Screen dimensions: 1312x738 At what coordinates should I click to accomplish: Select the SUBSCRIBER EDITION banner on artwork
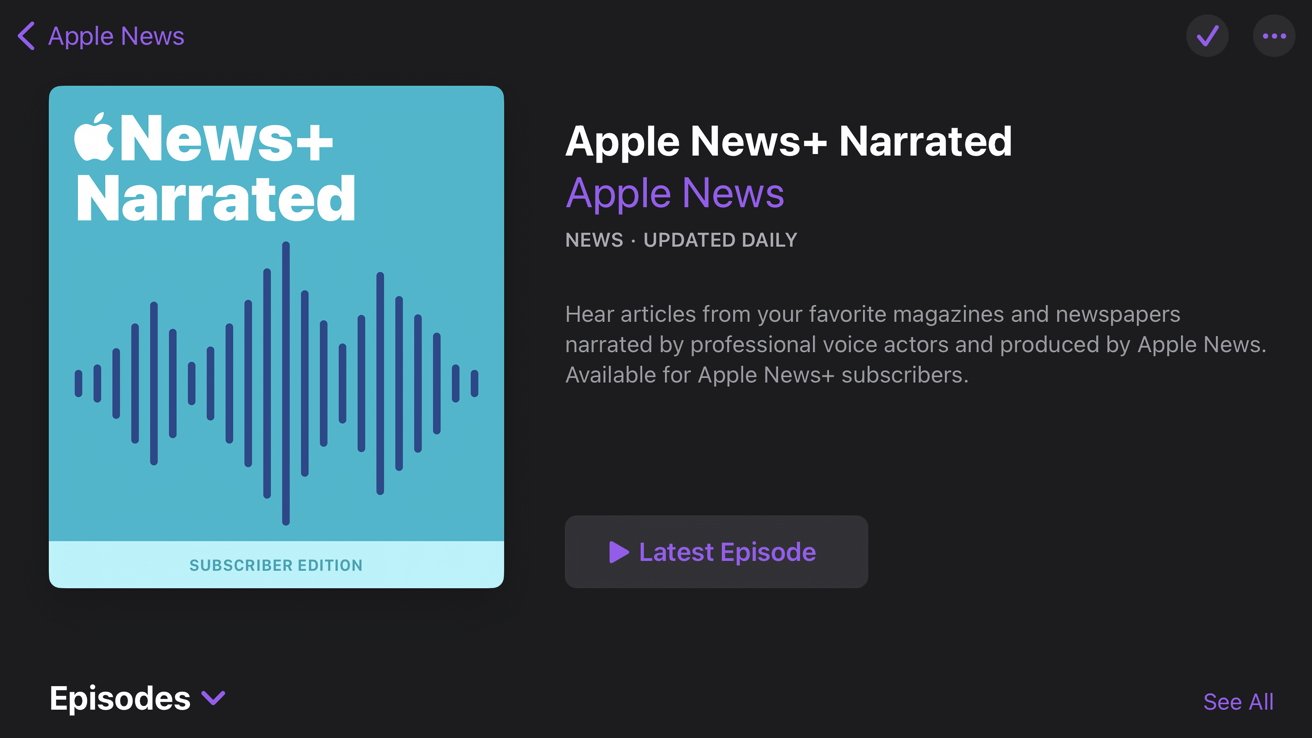[x=276, y=565]
